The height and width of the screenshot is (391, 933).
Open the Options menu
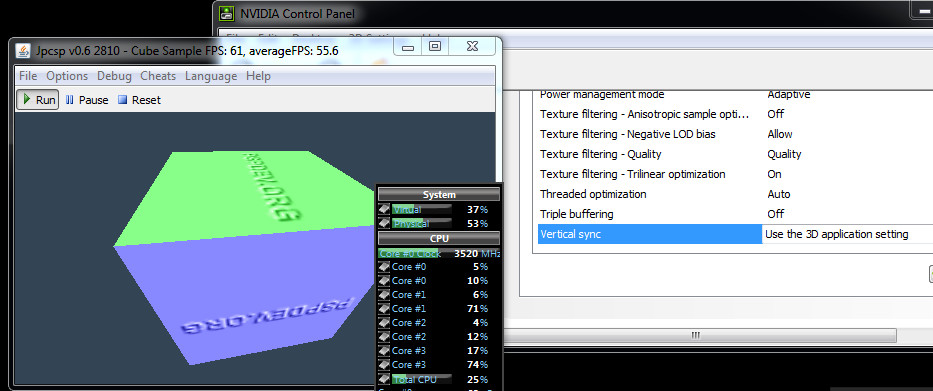pyautogui.click(x=67, y=76)
